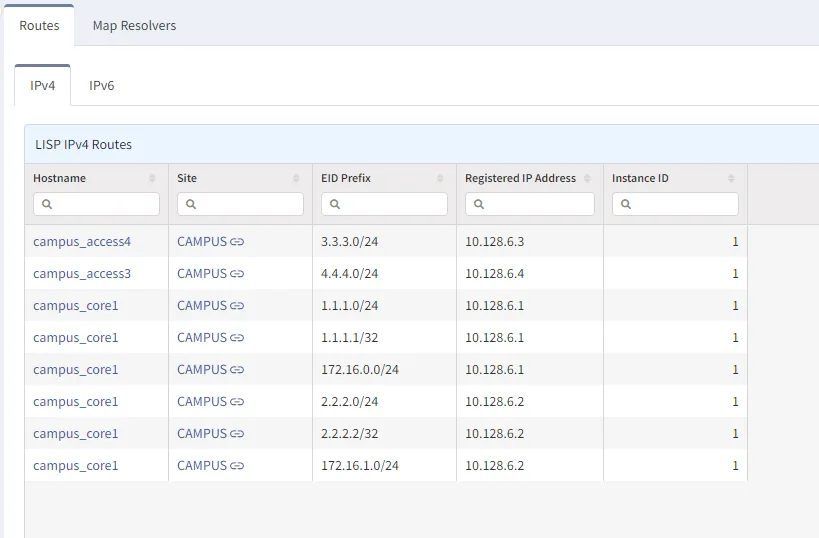Viewport: 819px width, 538px height.
Task: Open the campus_access3 hostname link
Action: pos(82,274)
